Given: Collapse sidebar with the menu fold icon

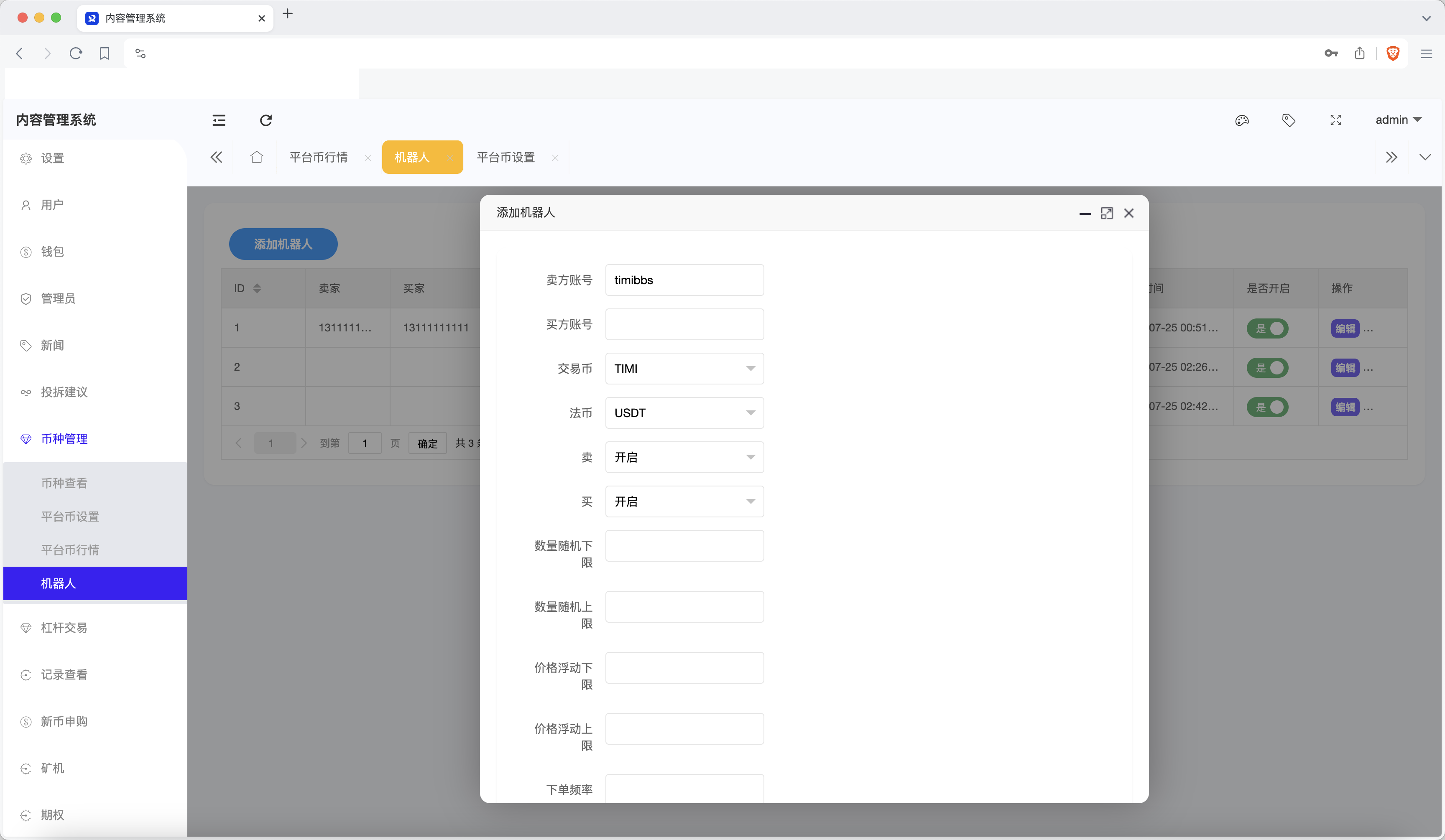Looking at the screenshot, I should (219, 120).
